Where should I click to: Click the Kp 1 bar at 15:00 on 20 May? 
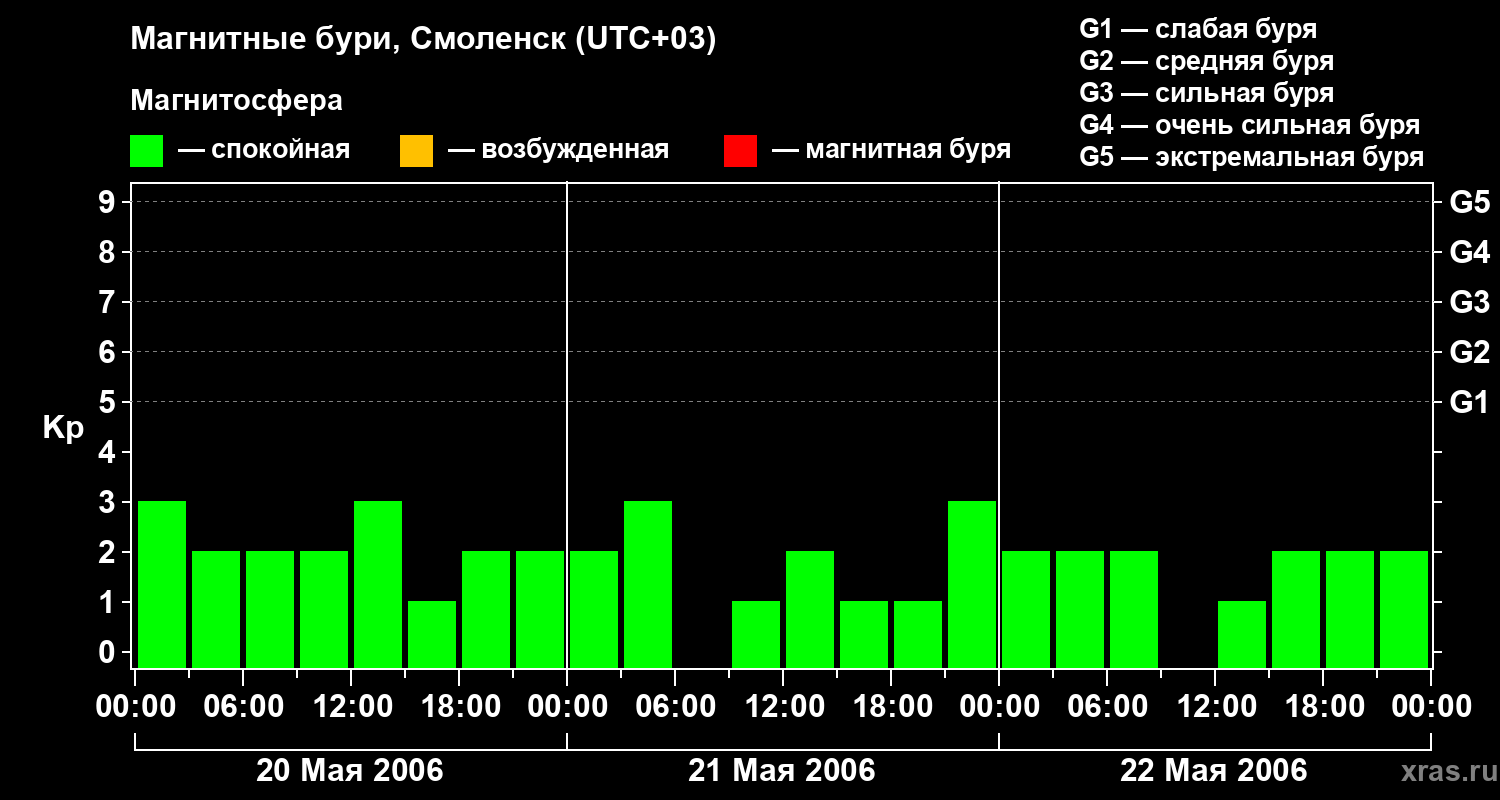(x=432, y=634)
